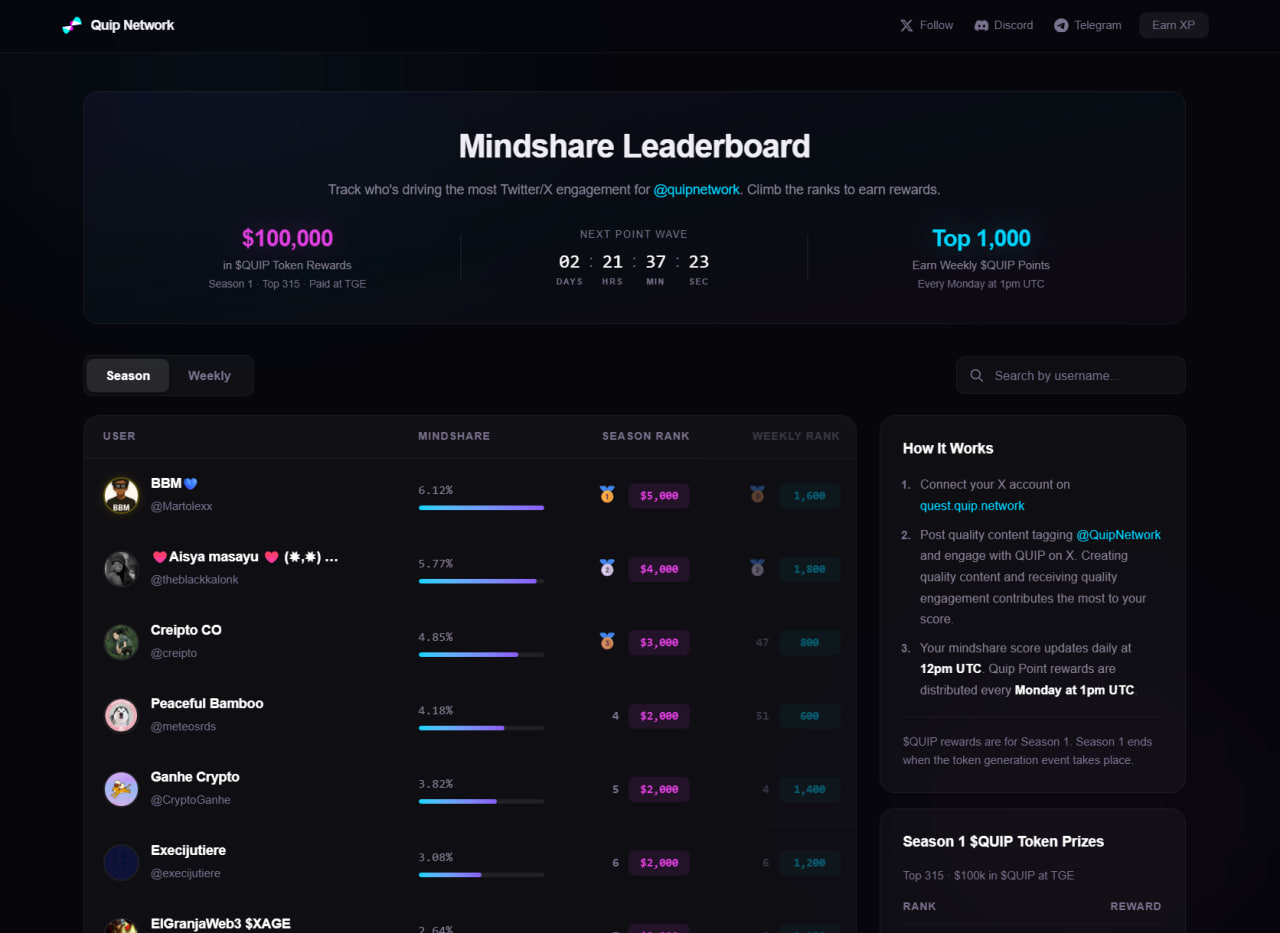Click Ganhe Crypto's 3.82% mindshare bar
This screenshot has height=933, width=1280.
481,802
